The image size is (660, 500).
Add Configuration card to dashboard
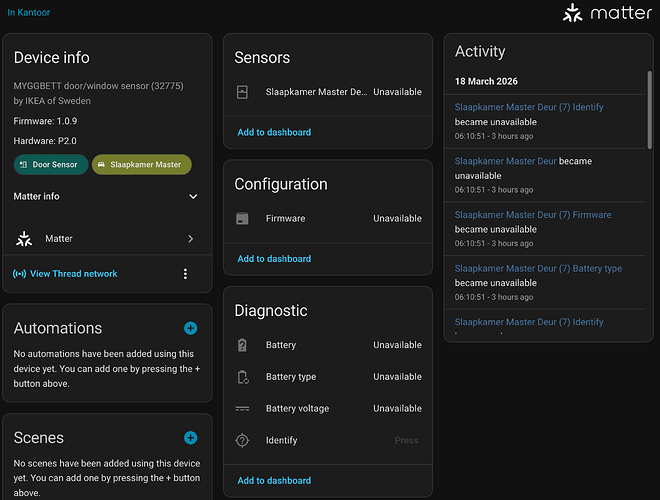coord(274,259)
